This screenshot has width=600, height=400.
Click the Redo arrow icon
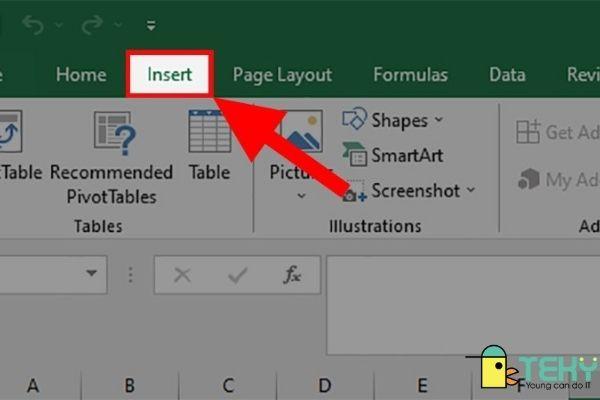(x=92, y=25)
